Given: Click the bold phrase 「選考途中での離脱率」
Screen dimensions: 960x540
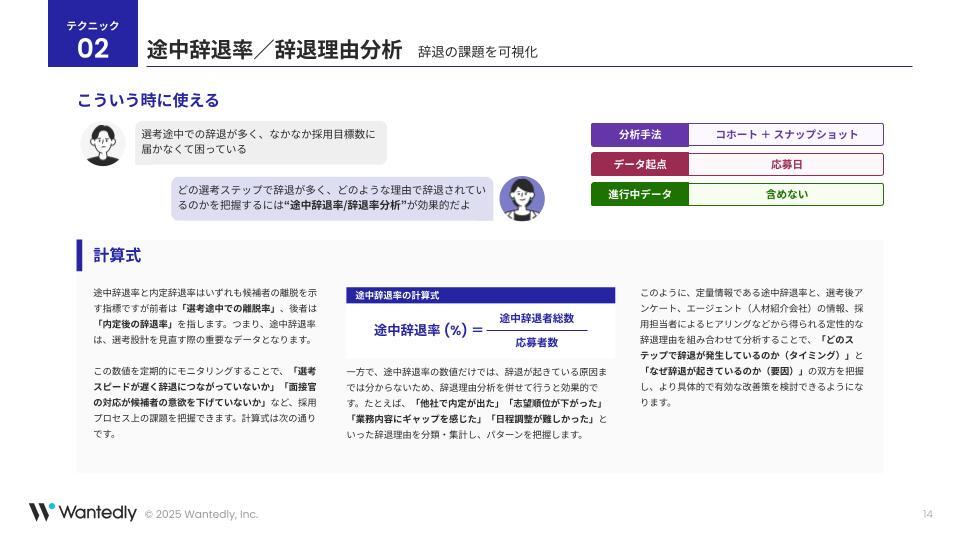Looking at the screenshot, I should (x=228, y=309).
